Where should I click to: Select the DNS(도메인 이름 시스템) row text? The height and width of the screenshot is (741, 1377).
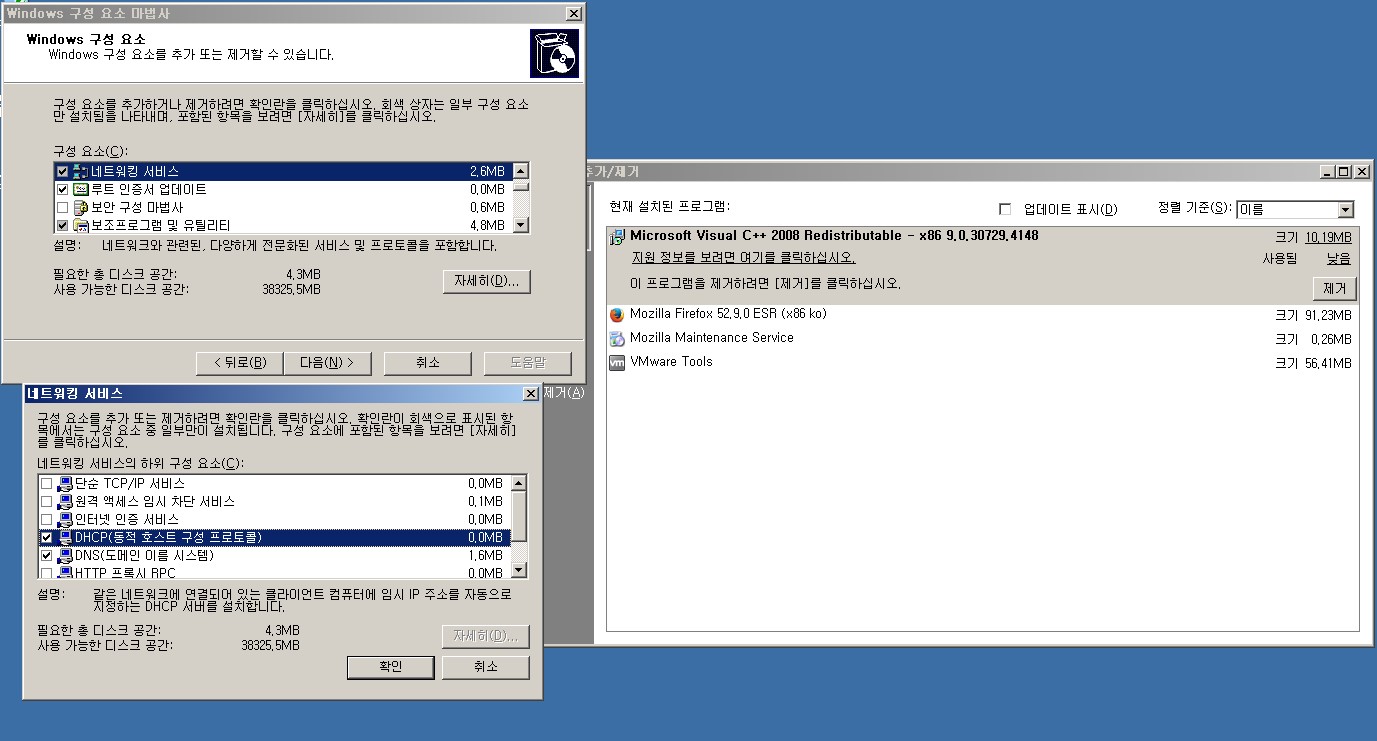144,556
